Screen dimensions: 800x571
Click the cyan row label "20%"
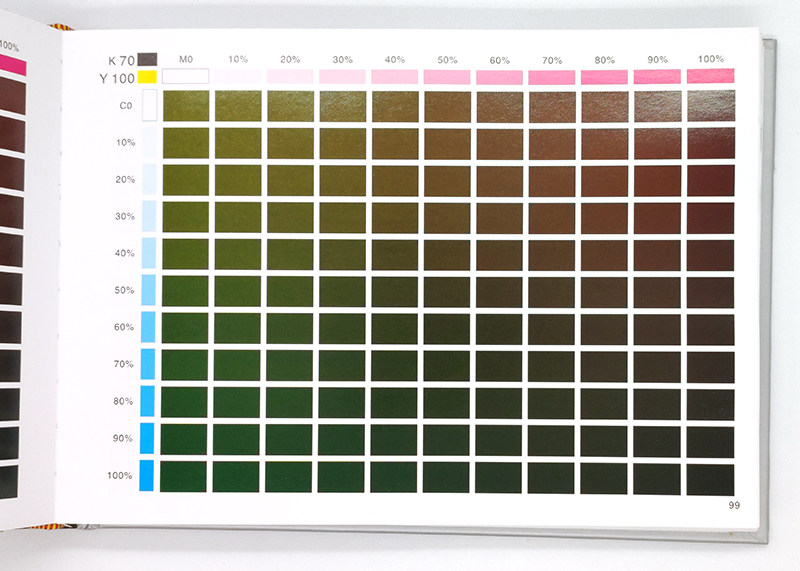(125, 180)
